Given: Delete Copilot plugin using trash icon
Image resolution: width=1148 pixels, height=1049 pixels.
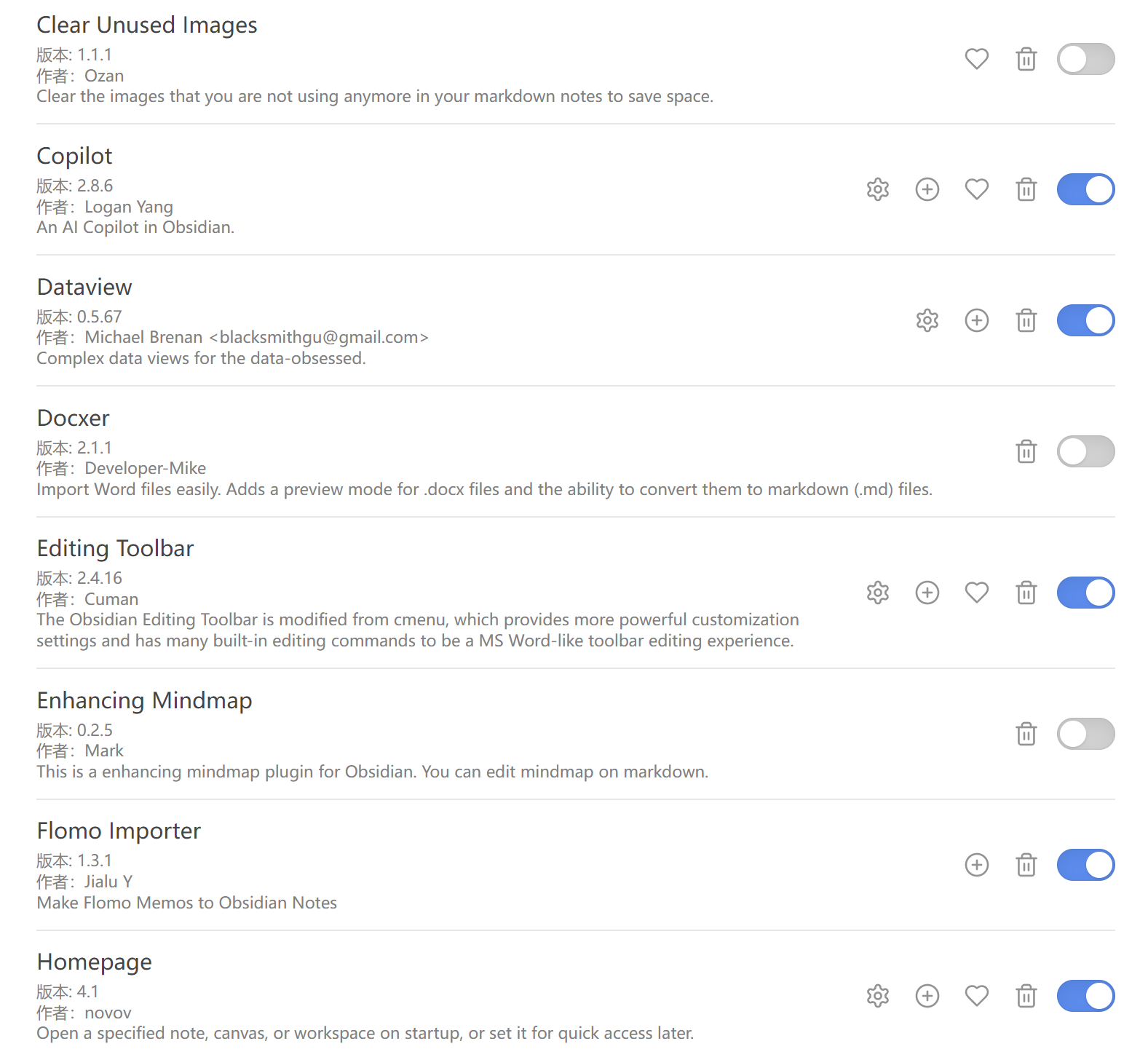Looking at the screenshot, I should click(x=1026, y=189).
